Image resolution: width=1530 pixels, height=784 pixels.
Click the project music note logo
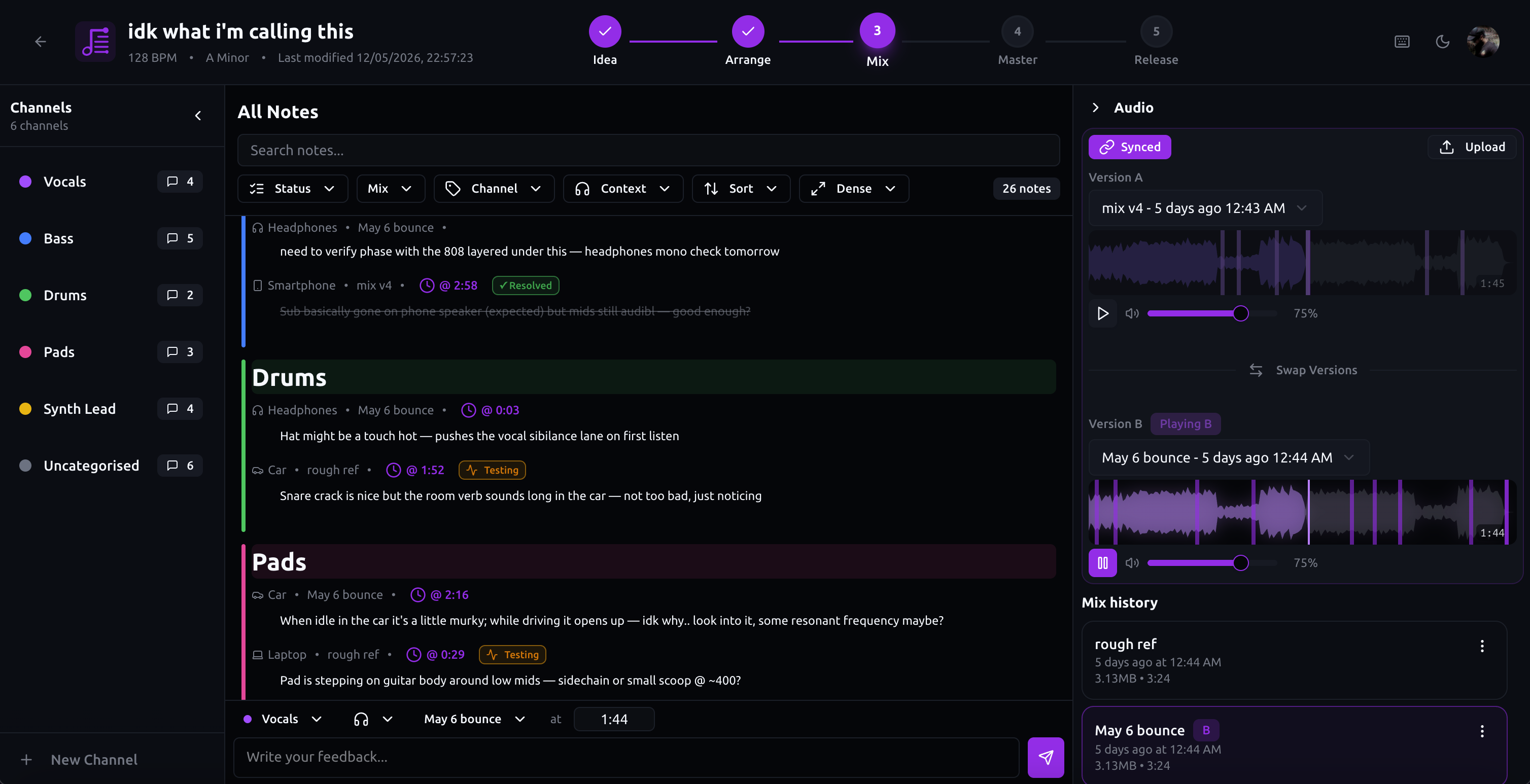click(95, 42)
